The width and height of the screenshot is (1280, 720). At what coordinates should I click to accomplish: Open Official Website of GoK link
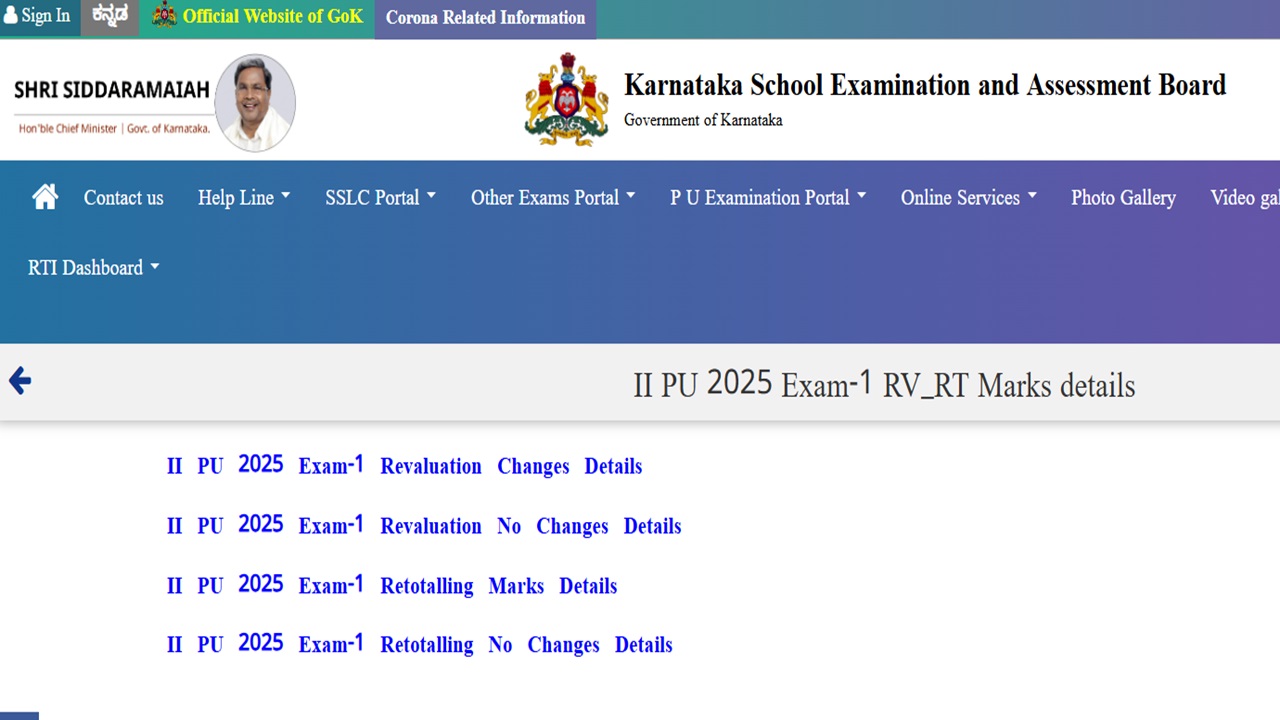258,17
